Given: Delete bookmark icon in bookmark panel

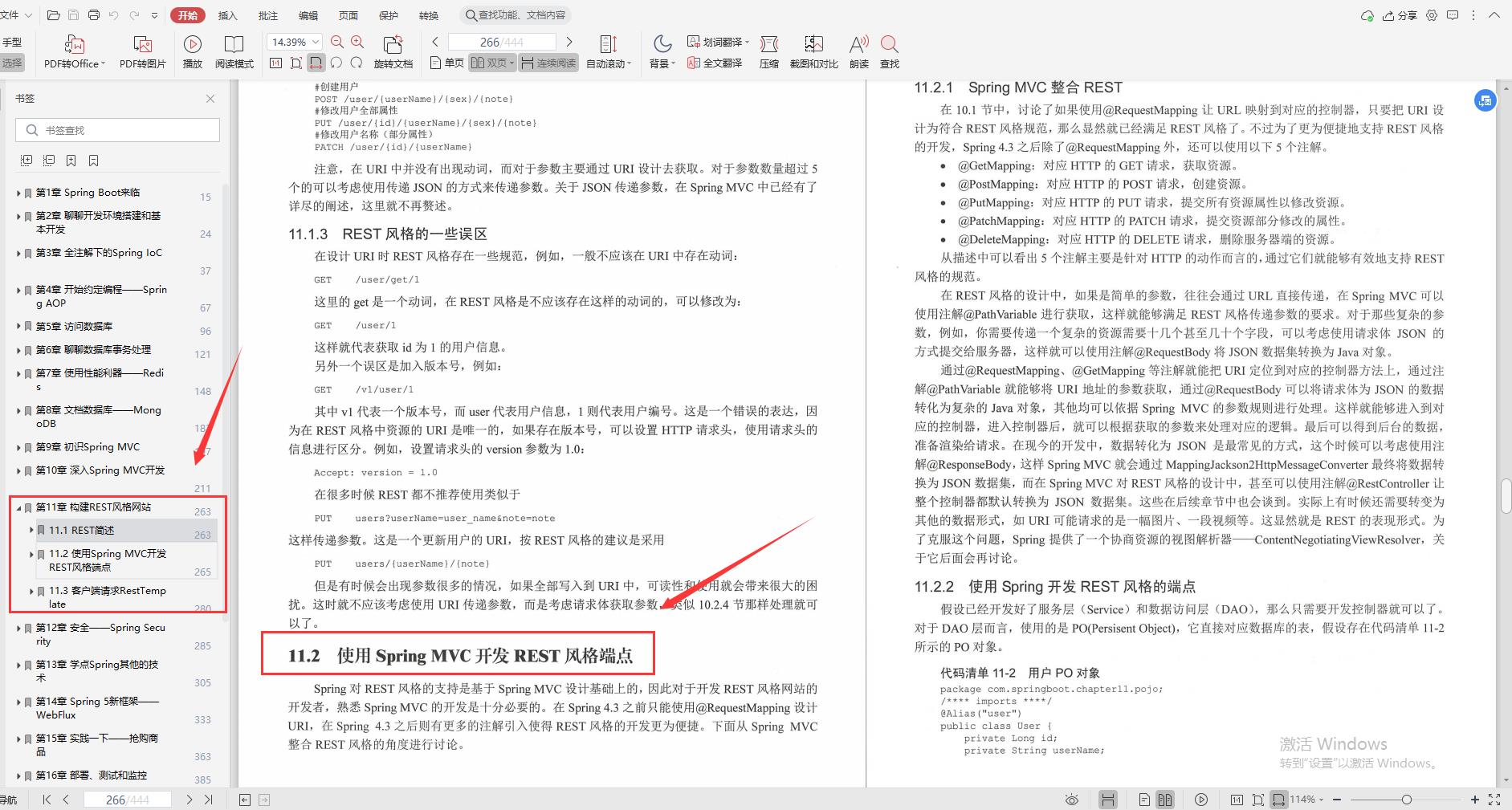Looking at the screenshot, I should point(94,161).
